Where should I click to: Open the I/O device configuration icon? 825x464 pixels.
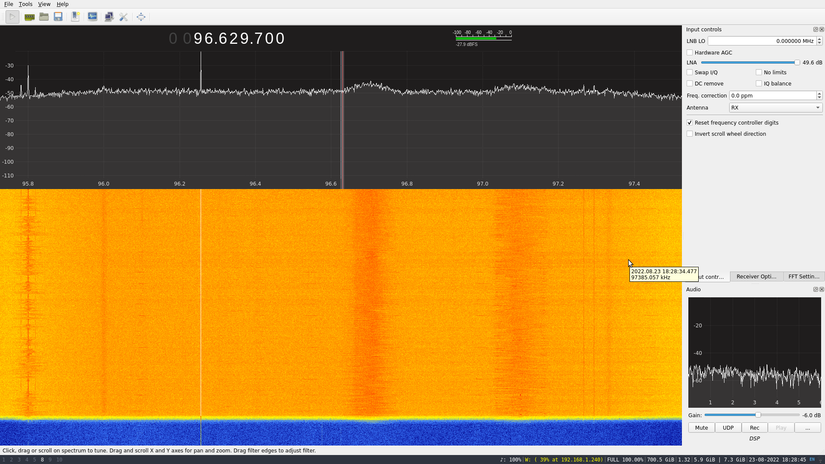(29, 17)
